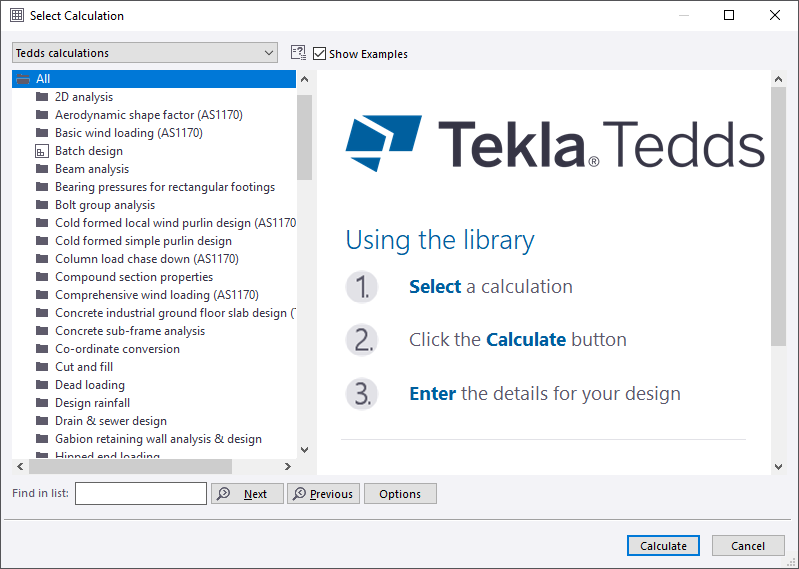
Task: Click folder icon beside Drain & sewer design
Action: click(42, 421)
